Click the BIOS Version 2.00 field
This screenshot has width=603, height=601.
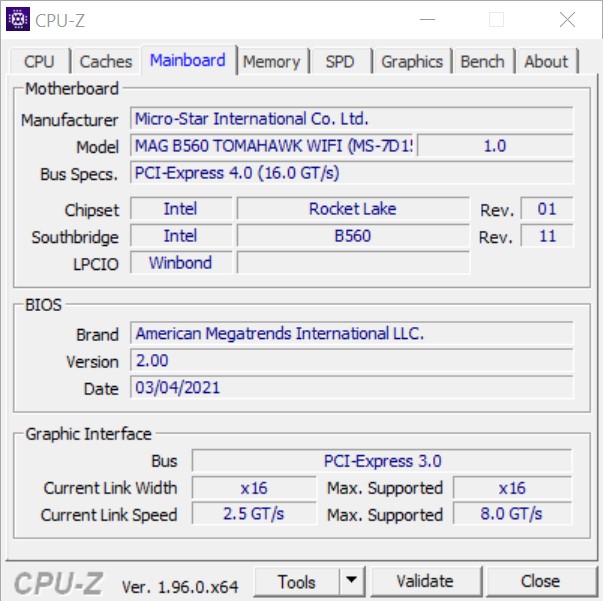point(351,360)
